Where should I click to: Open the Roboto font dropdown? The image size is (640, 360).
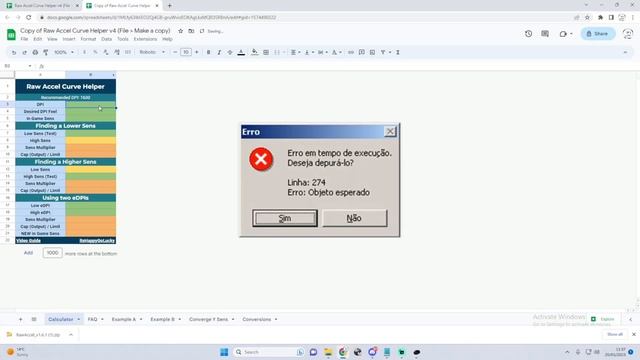point(152,52)
